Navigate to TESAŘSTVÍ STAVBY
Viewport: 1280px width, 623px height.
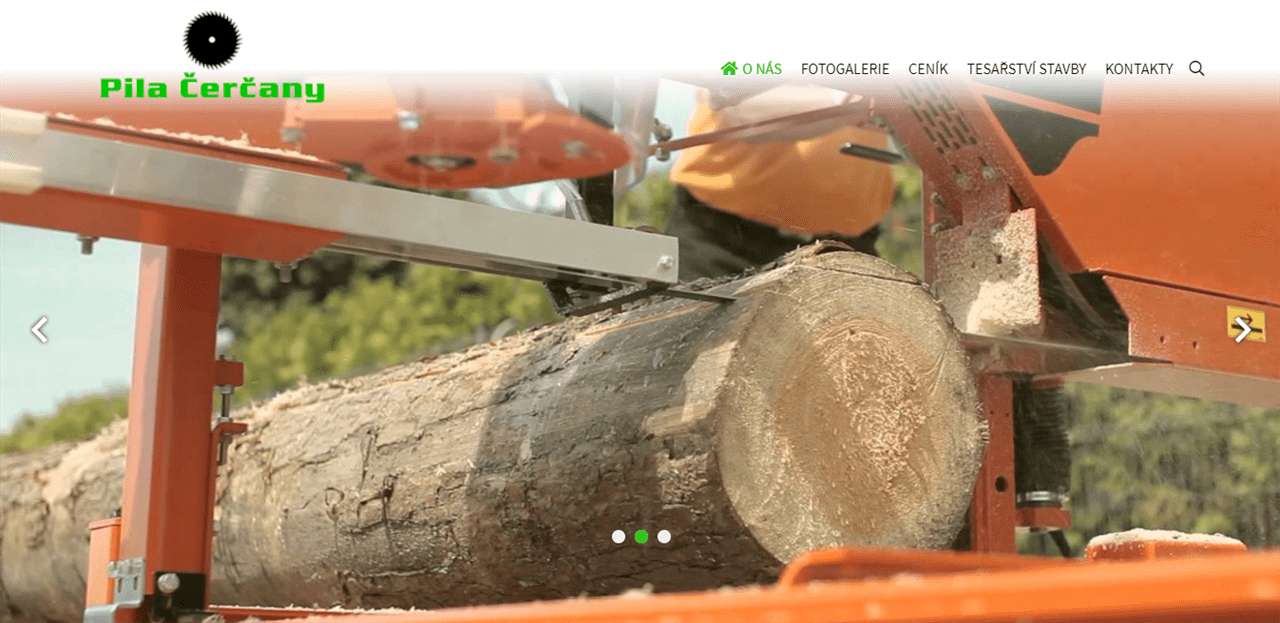point(1026,69)
